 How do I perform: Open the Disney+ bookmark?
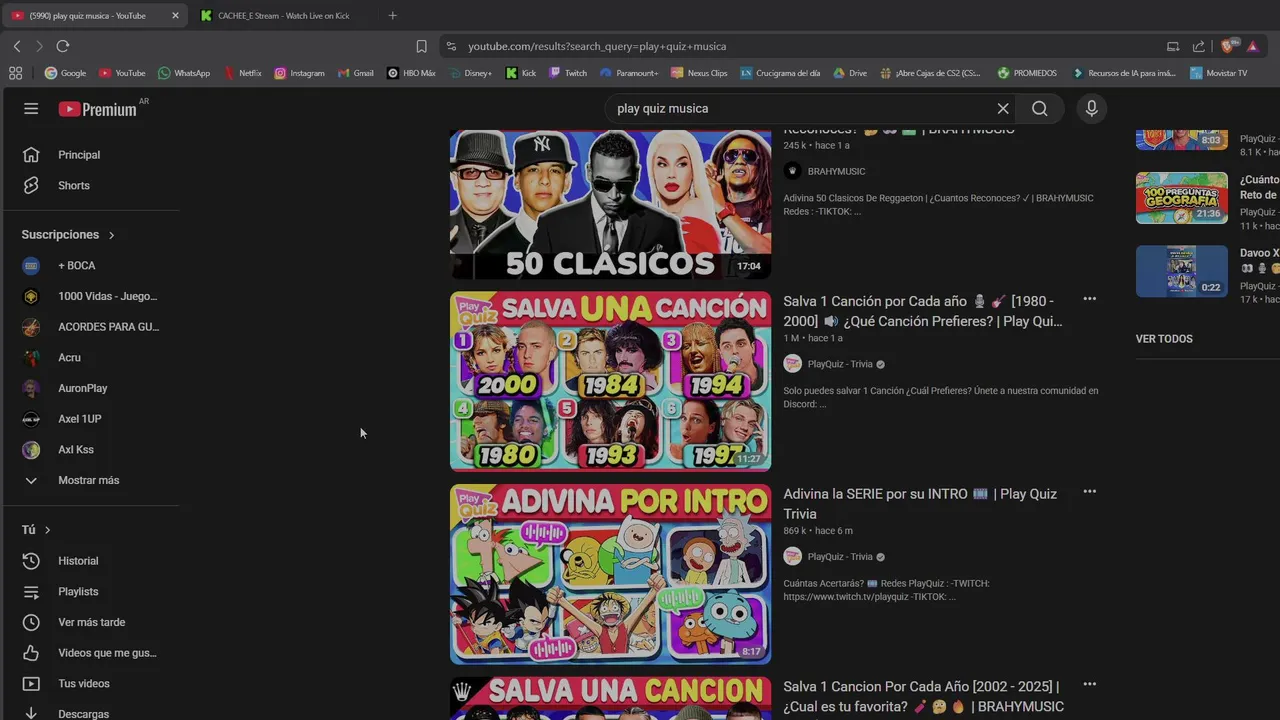(x=471, y=73)
